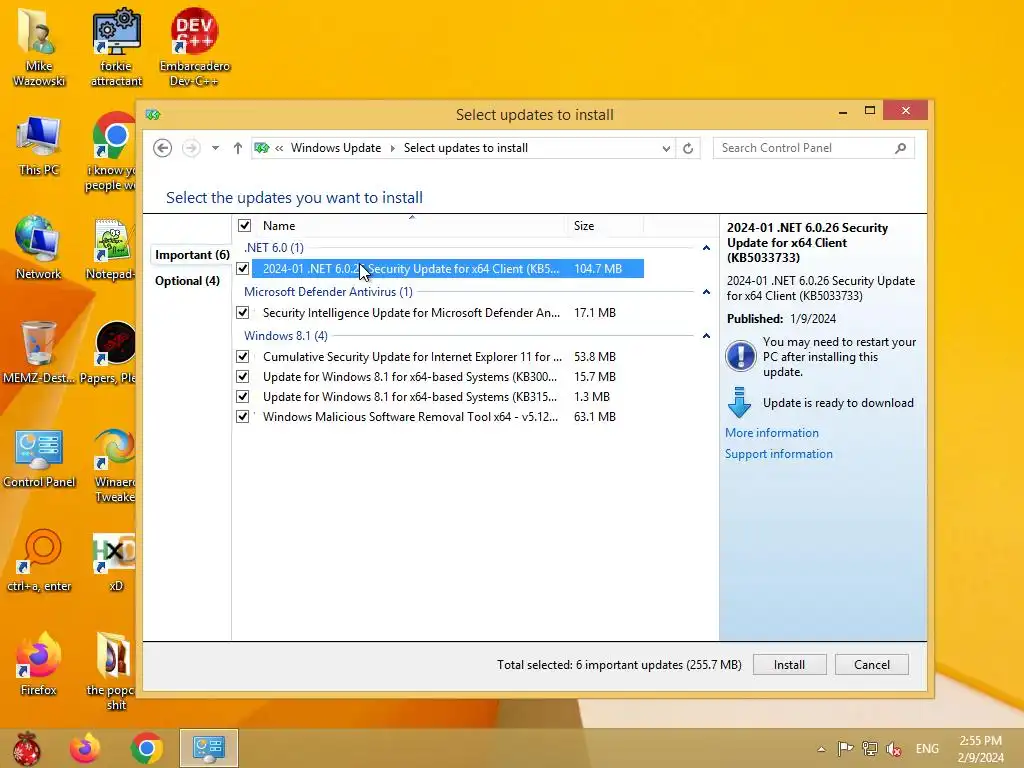The height and width of the screenshot is (768, 1024).
Task: Click the Back navigation arrow
Action: pyautogui.click(x=163, y=148)
